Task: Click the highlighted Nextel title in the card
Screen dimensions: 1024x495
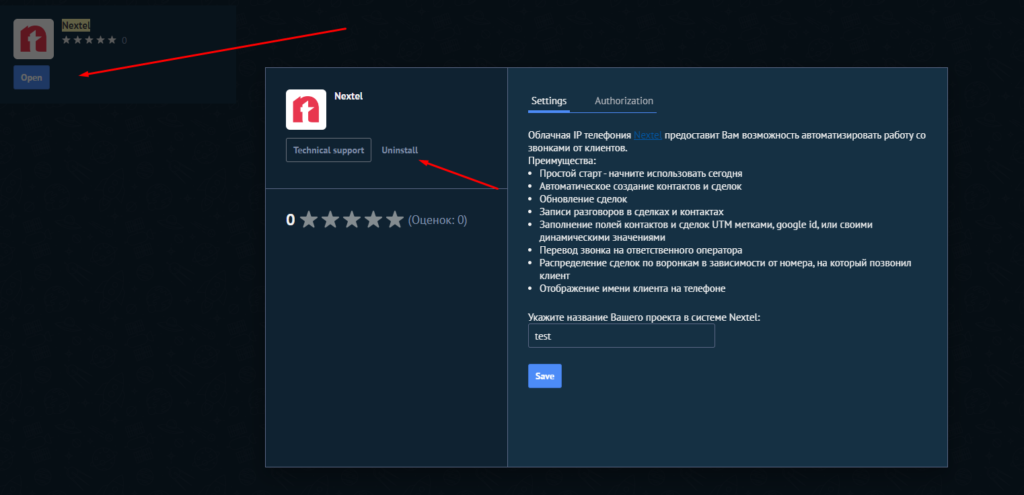Action: click(x=76, y=25)
